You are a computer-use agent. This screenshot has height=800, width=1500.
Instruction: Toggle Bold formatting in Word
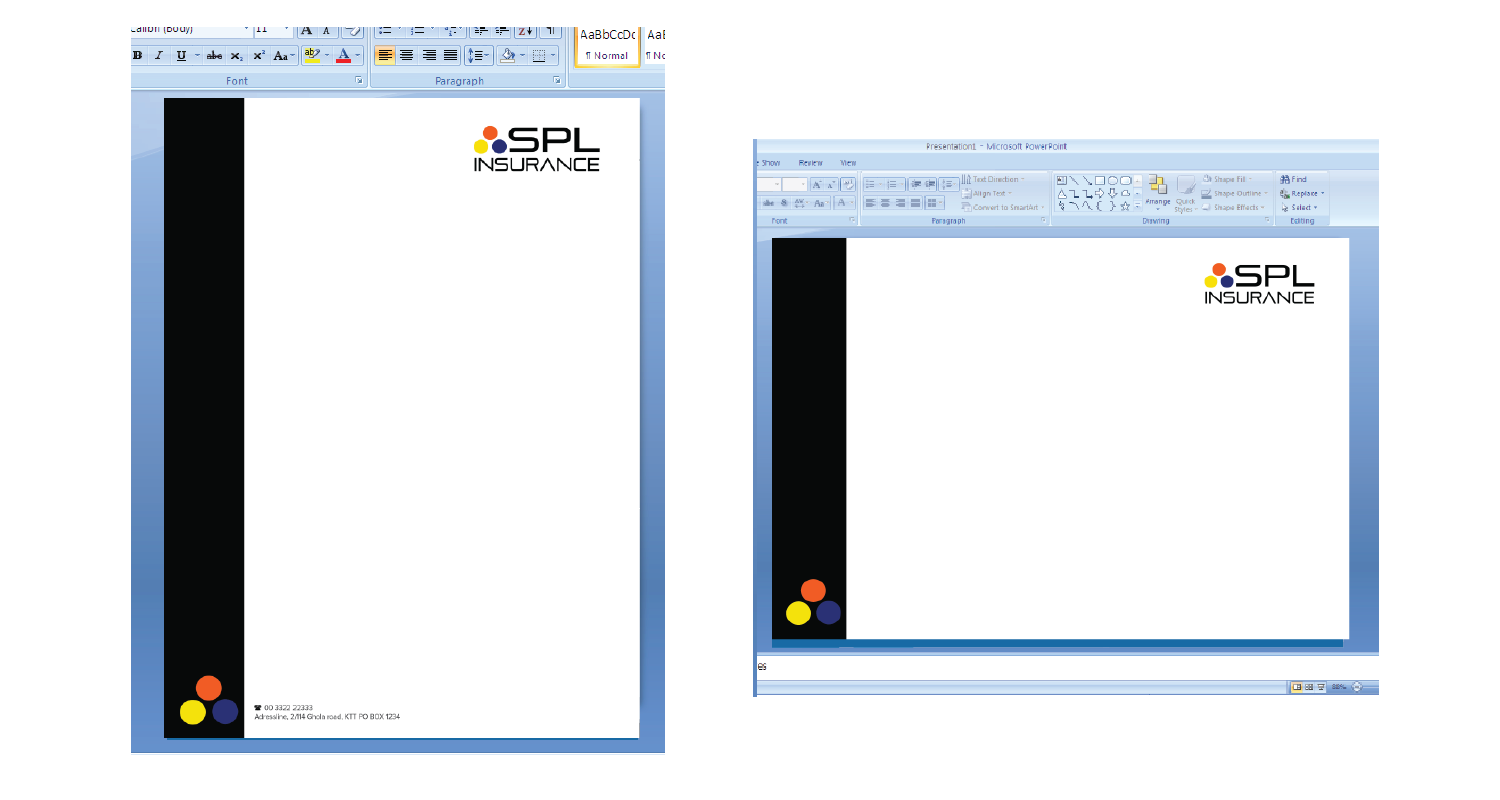point(137,55)
